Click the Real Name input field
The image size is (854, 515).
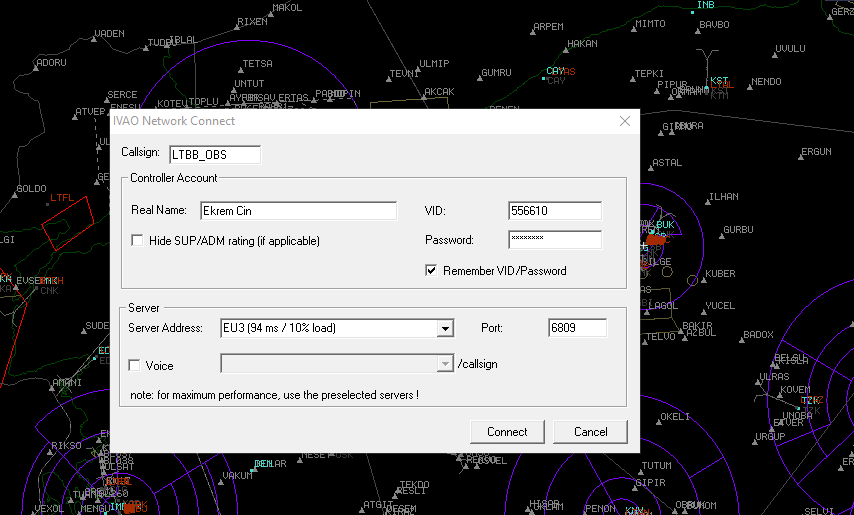298,211
